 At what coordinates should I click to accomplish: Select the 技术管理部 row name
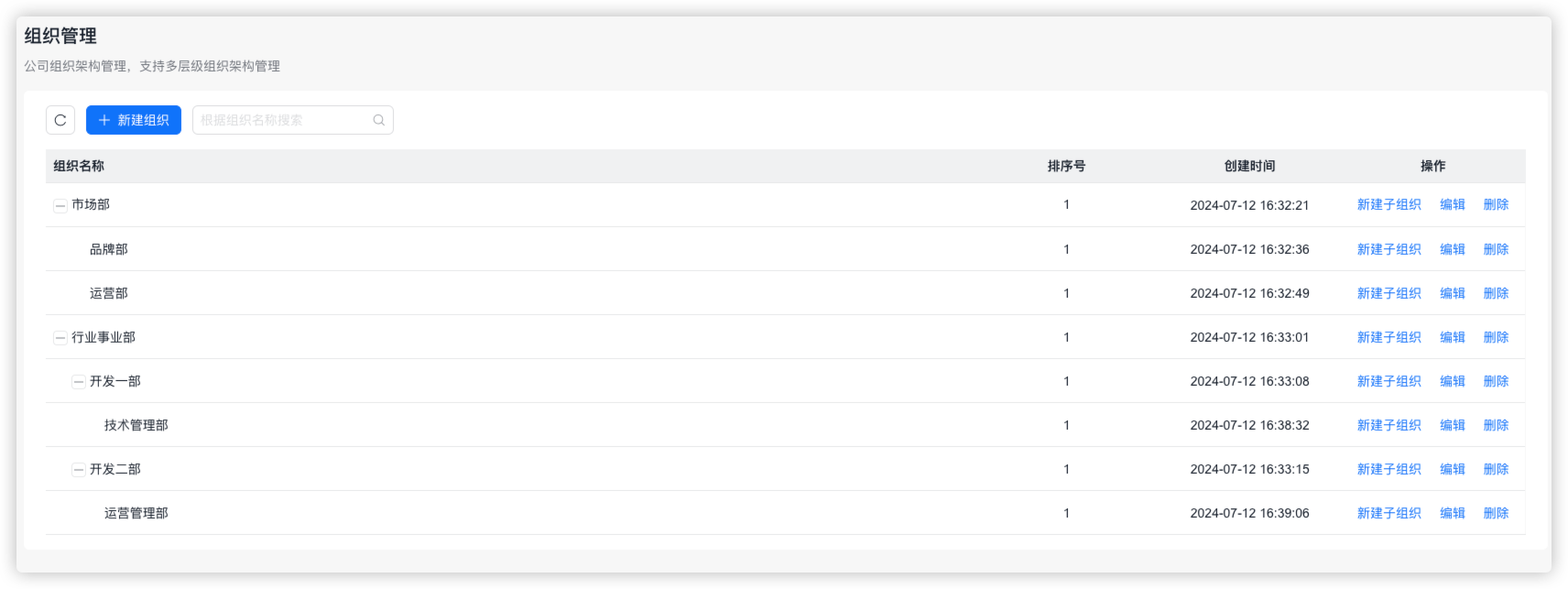coord(136,425)
